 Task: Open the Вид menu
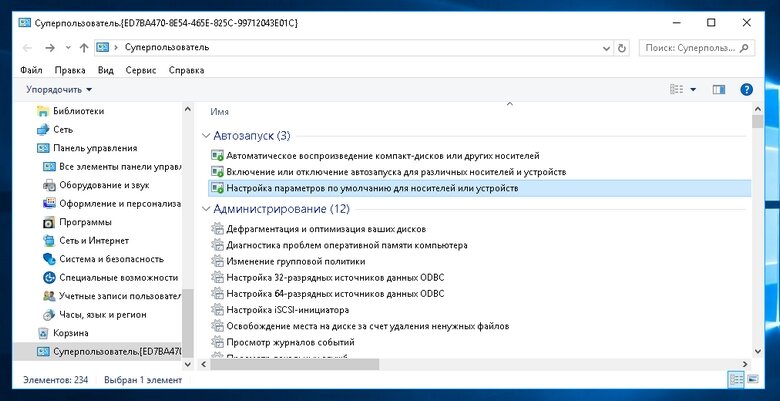point(105,70)
